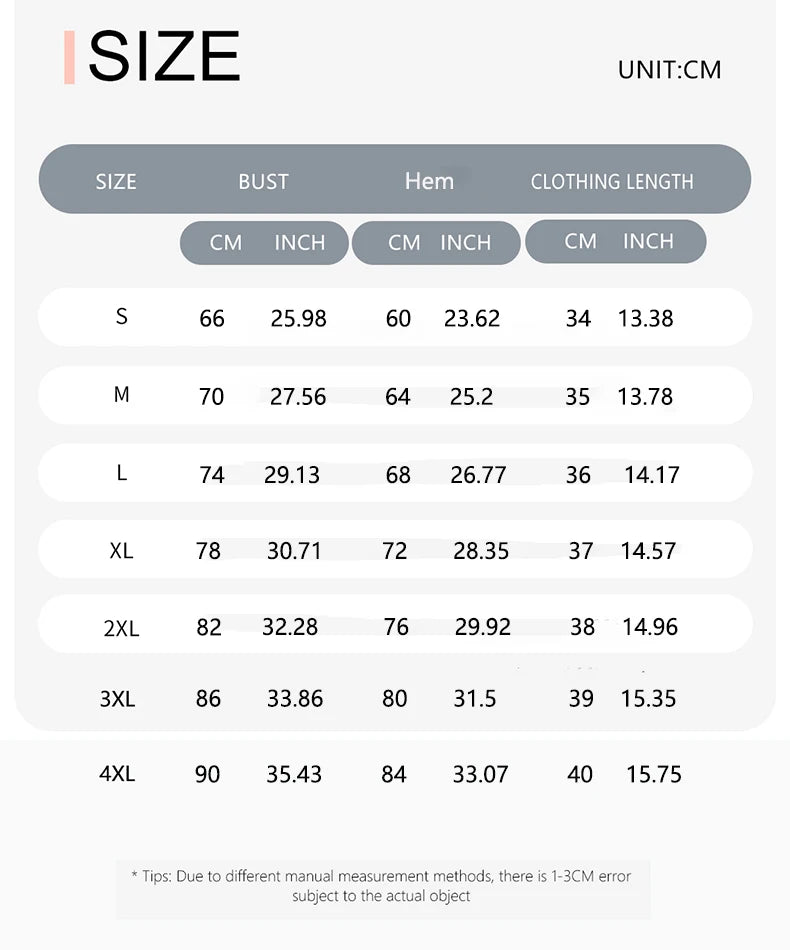Screen dimensions: 790x950
Task: Select the BUST column header
Action: pos(263,181)
